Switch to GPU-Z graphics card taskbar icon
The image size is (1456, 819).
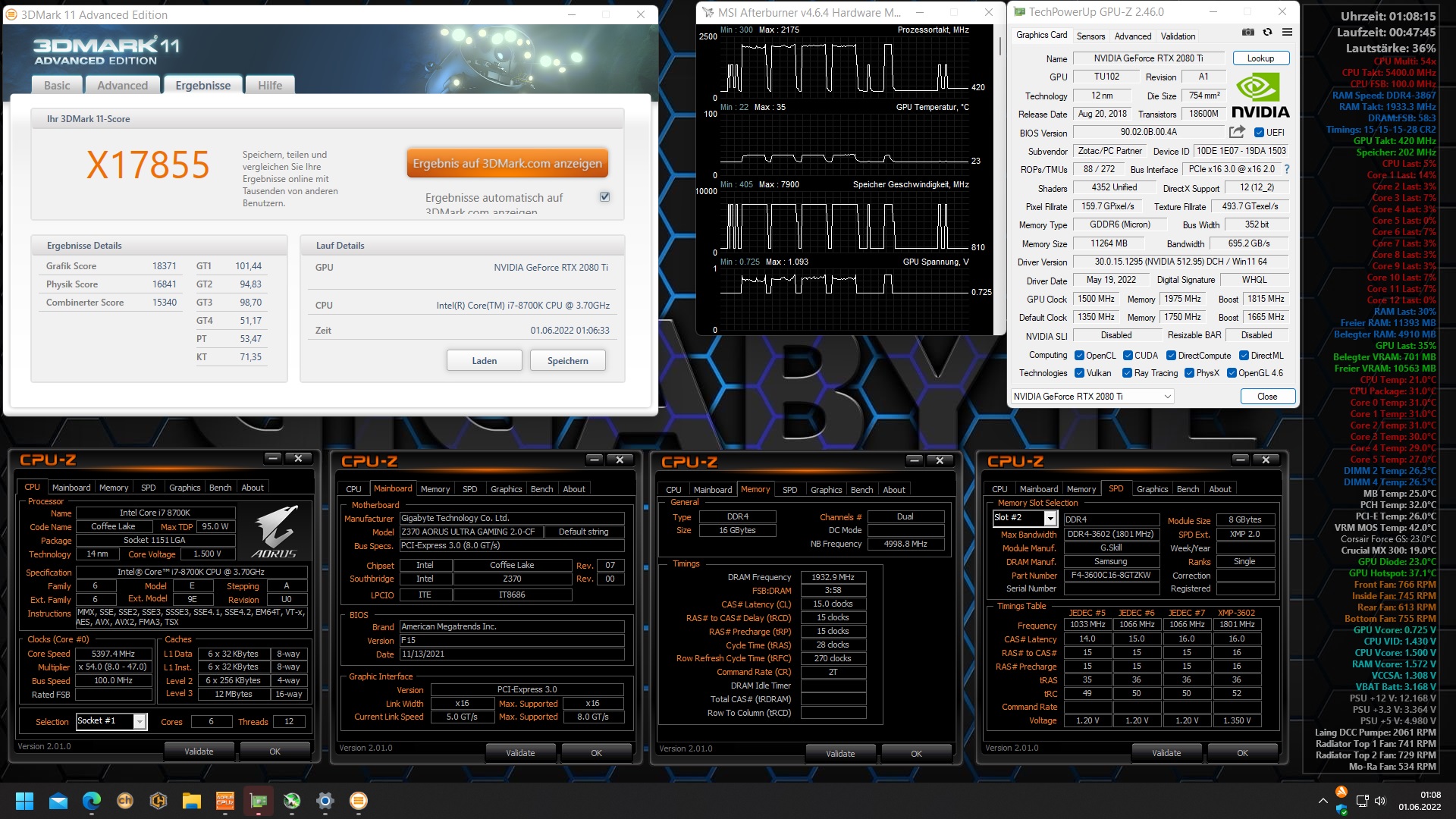(x=259, y=801)
